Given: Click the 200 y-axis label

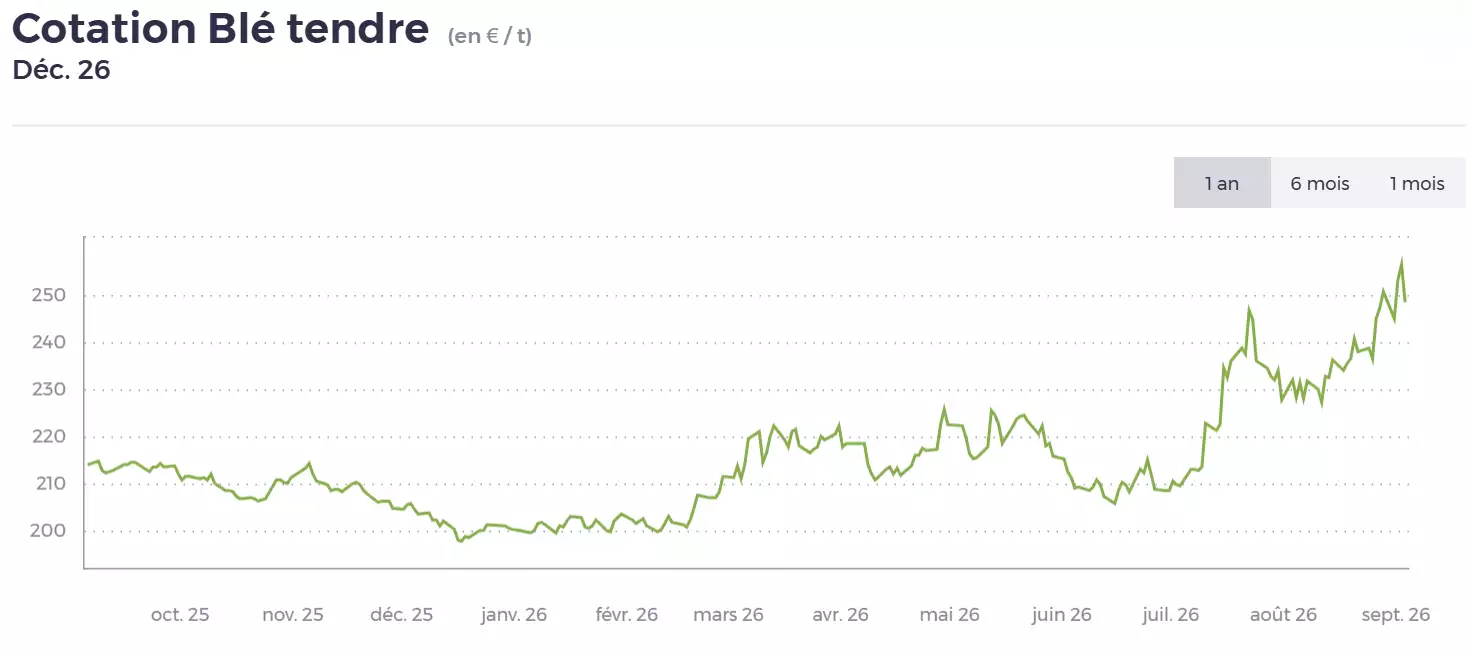Looking at the screenshot, I should pyautogui.click(x=49, y=531).
